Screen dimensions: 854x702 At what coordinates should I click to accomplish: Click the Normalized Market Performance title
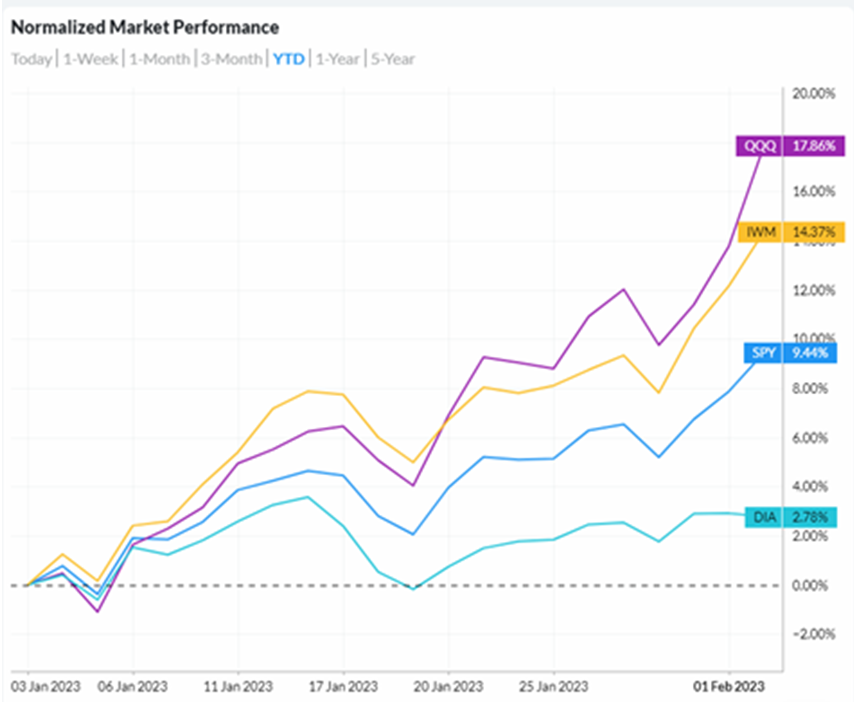click(x=145, y=27)
